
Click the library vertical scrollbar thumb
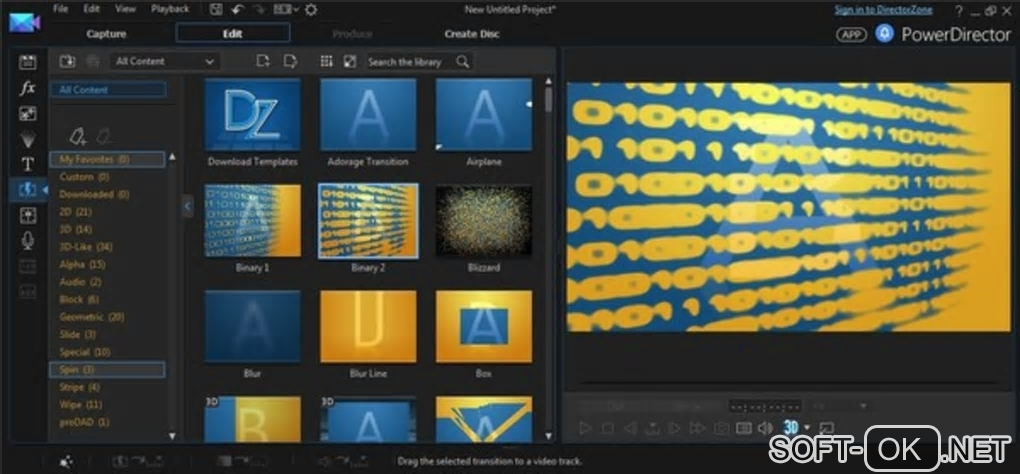point(549,99)
